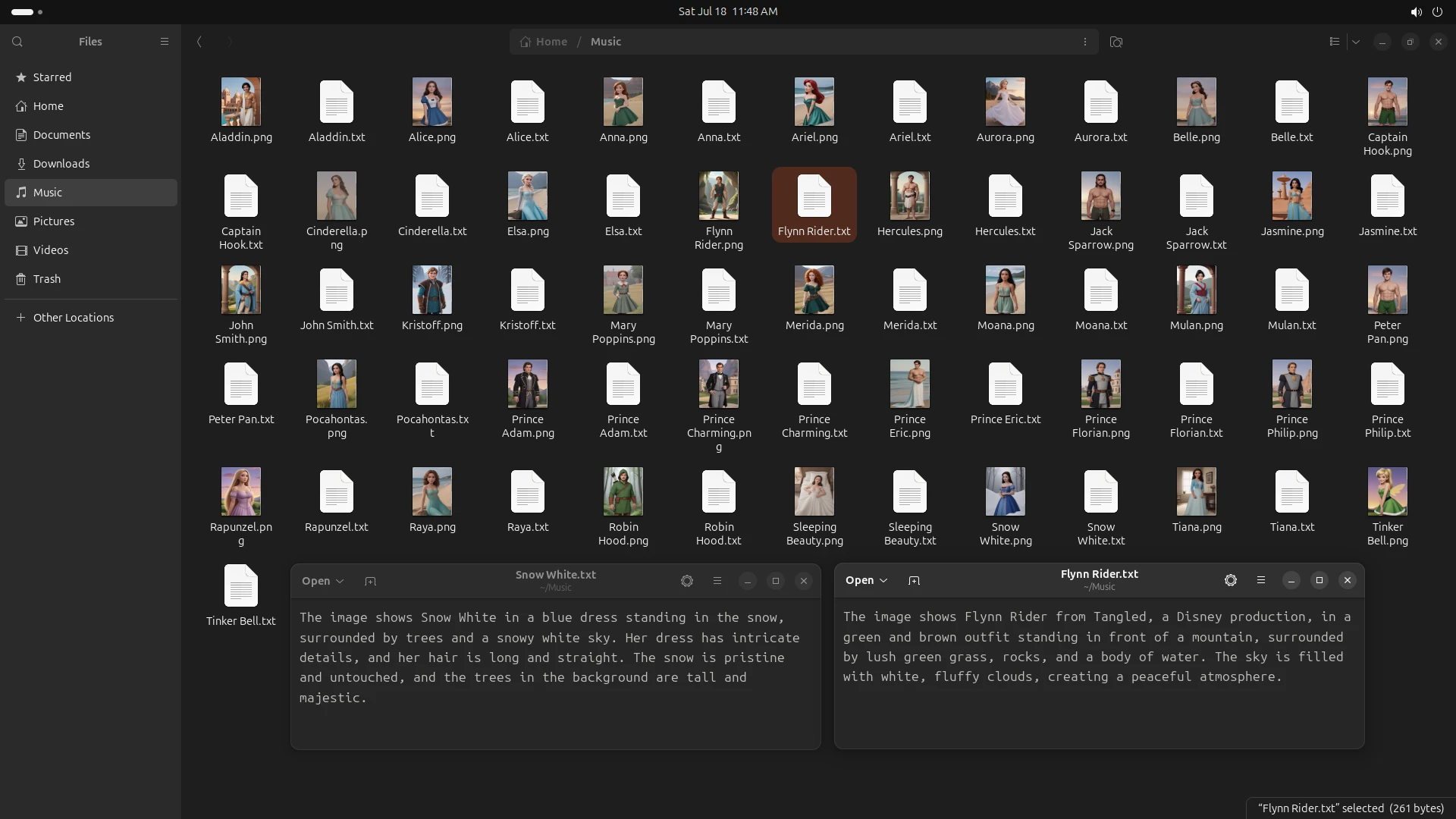The height and width of the screenshot is (819, 1456).
Task: Click into Flynn Rider.txt text area
Action: tap(1099, 673)
